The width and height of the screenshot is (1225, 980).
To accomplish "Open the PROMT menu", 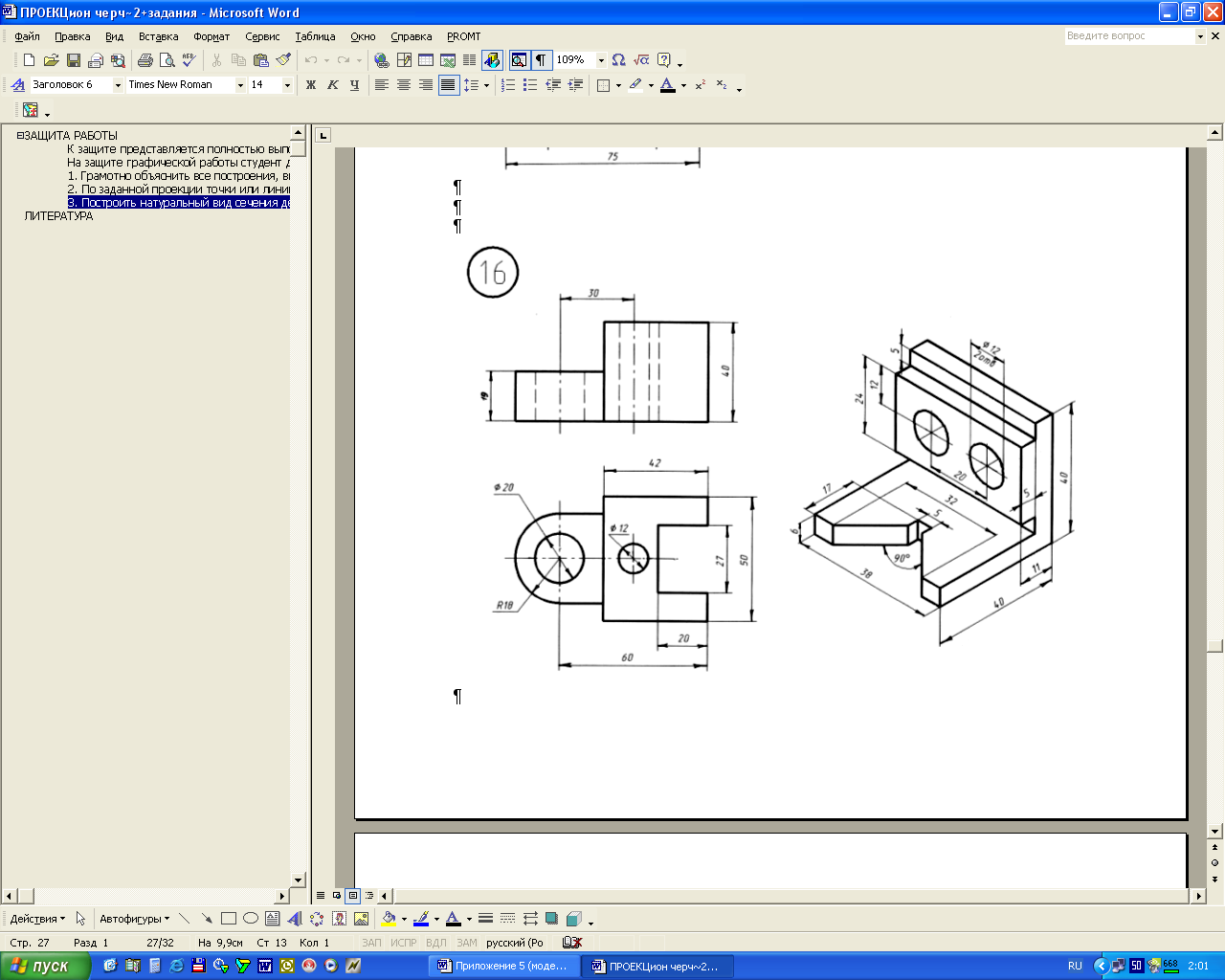I will [x=464, y=36].
